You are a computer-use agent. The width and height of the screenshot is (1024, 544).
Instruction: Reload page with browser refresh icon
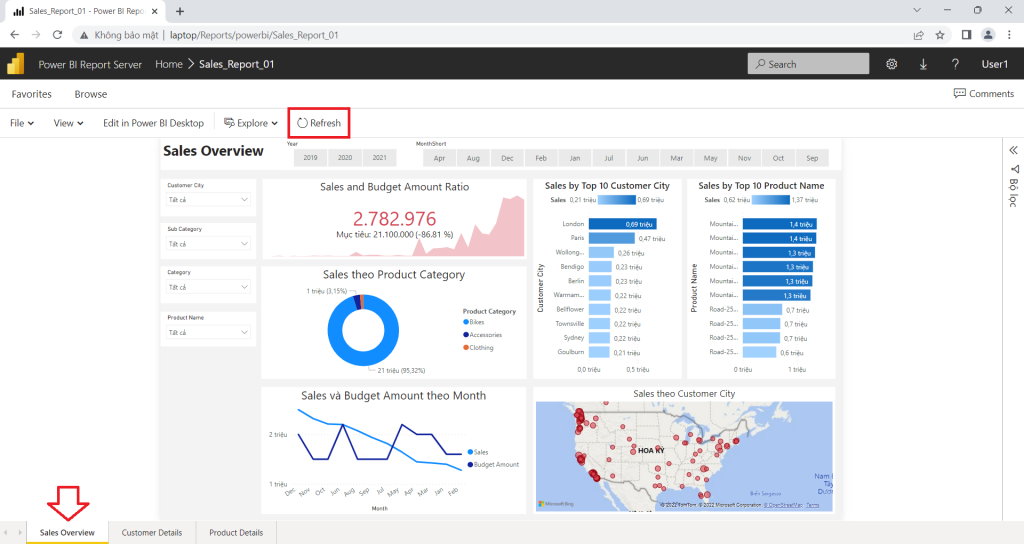coord(57,35)
